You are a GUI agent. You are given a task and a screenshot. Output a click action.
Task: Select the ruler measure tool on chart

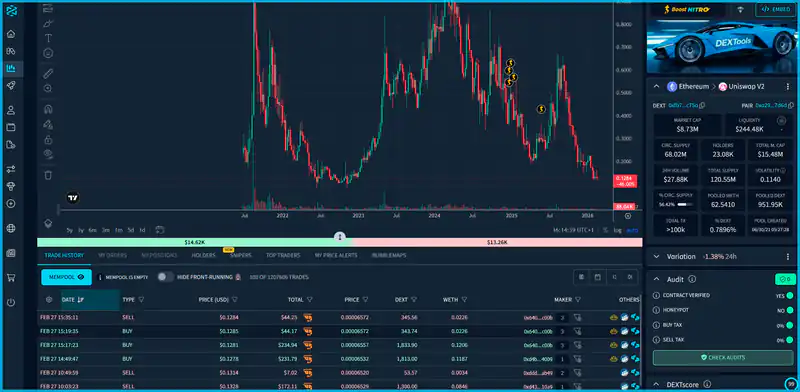point(48,73)
